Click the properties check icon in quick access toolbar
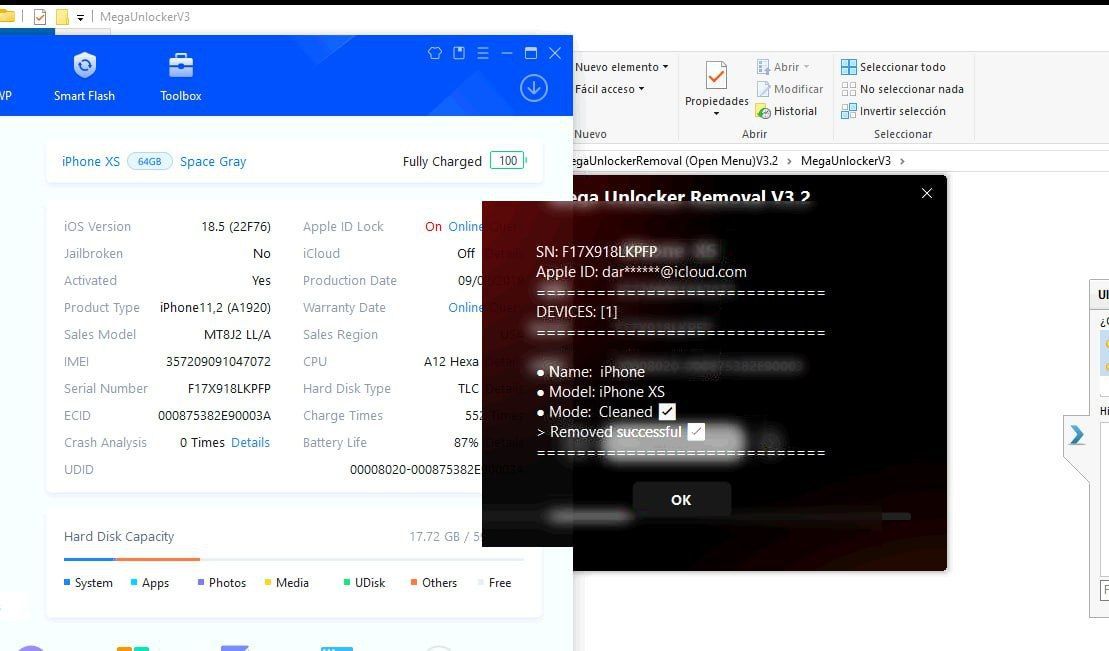 coord(40,16)
